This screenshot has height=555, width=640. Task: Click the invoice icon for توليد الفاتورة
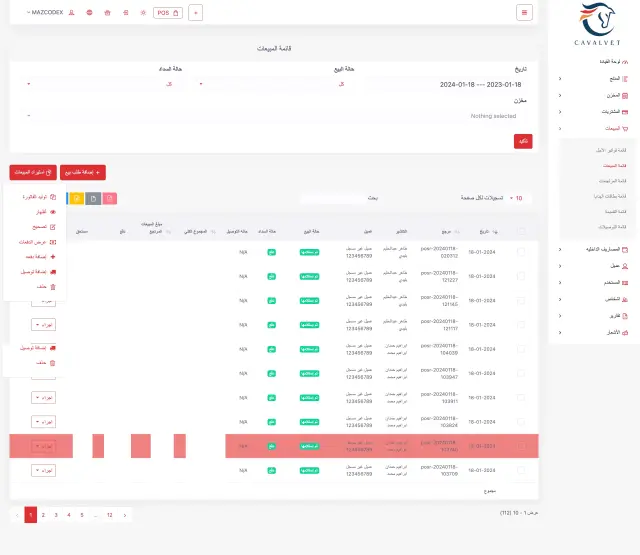[x=53, y=197]
